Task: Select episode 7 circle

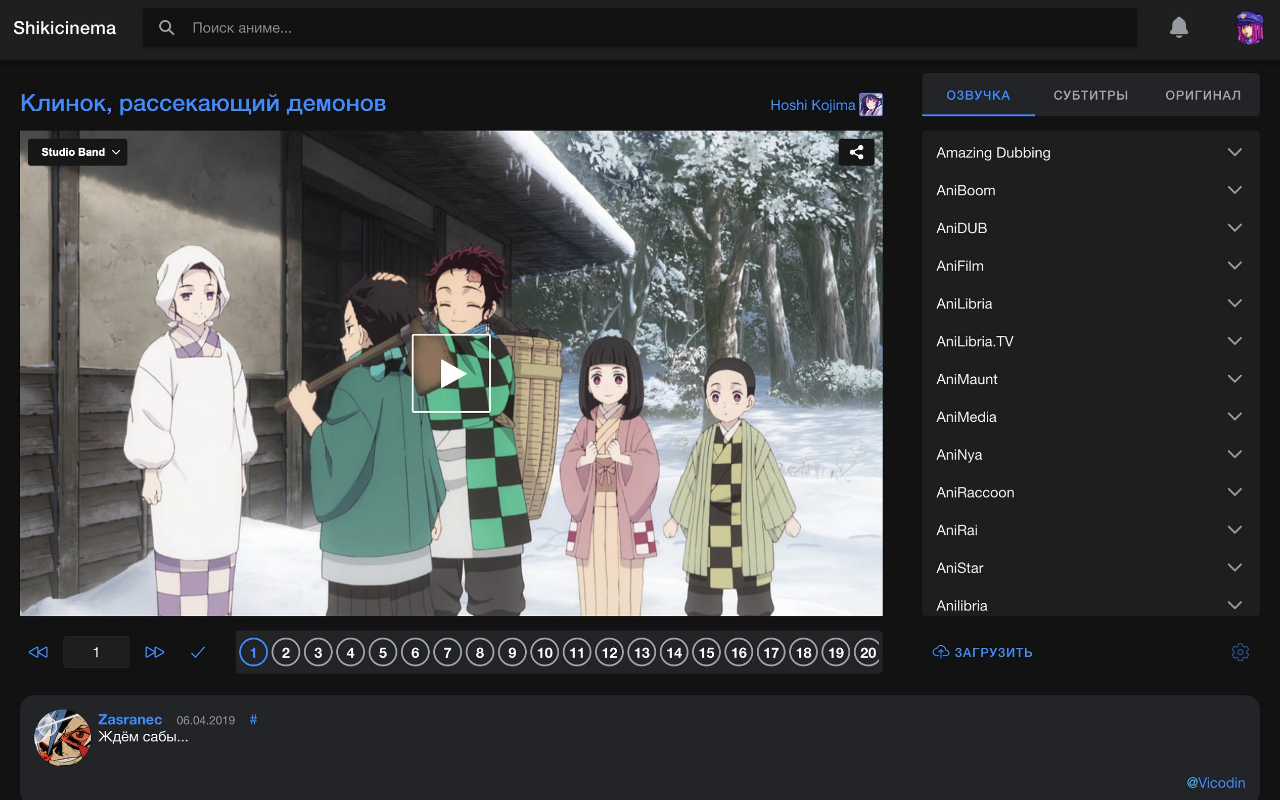Action: tap(447, 653)
